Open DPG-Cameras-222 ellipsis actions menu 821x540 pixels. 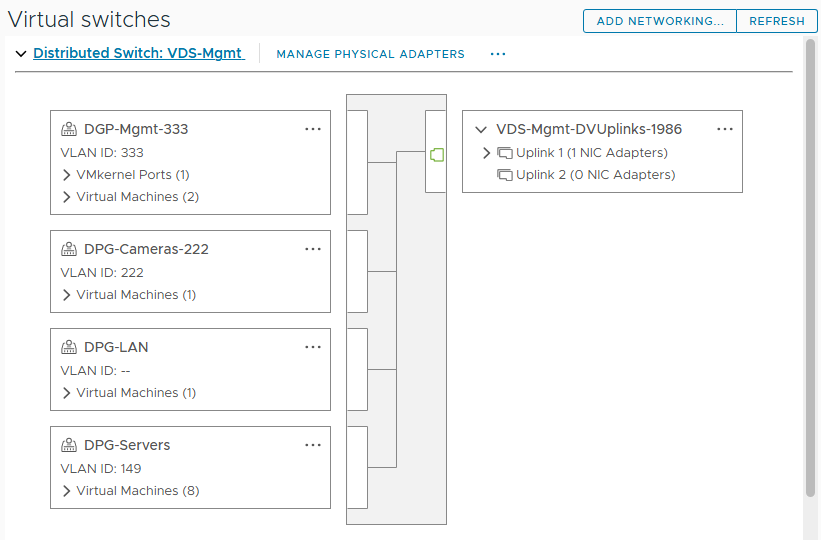[x=313, y=249]
